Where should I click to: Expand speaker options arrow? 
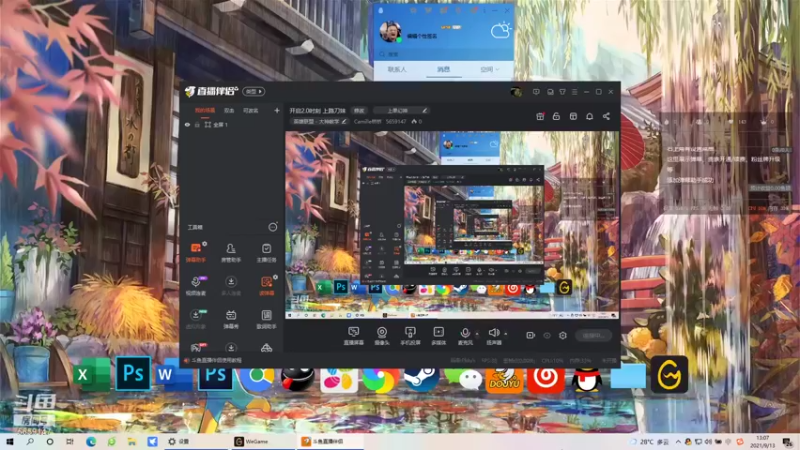(x=506, y=334)
